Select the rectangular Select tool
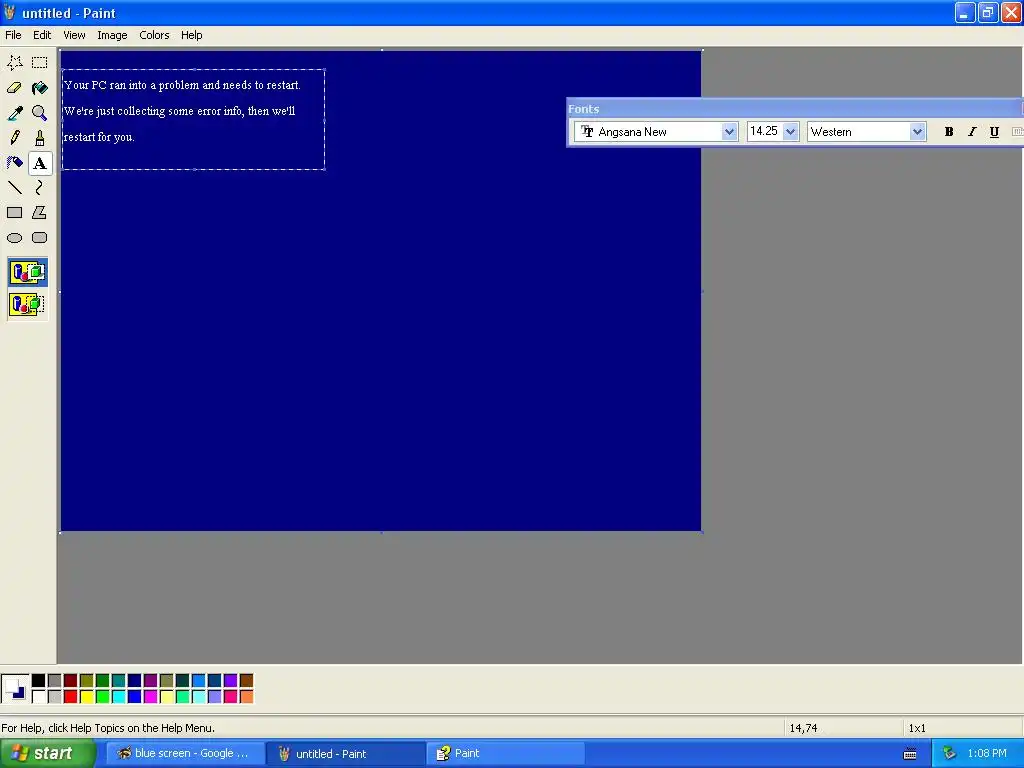 click(x=40, y=63)
